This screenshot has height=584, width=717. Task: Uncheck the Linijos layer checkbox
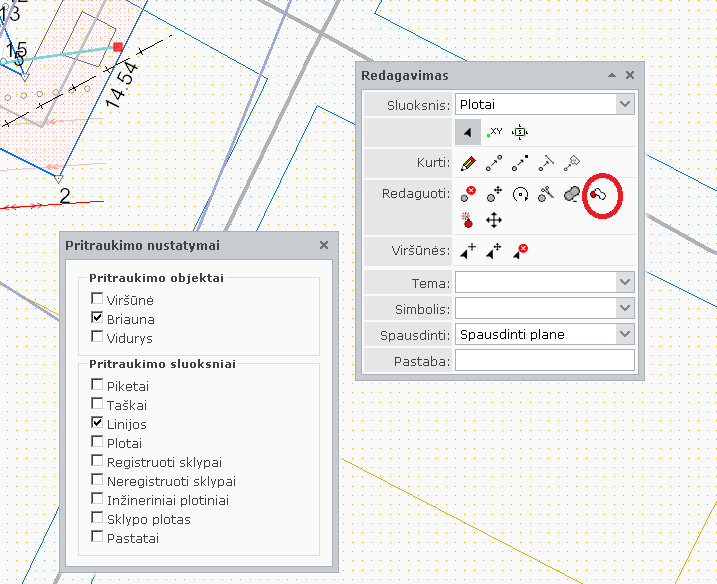pos(97,423)
